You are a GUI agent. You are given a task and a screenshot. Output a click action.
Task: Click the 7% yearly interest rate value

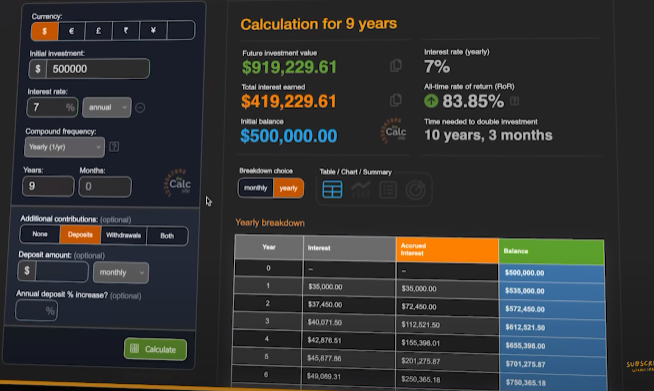coord(437,66)
